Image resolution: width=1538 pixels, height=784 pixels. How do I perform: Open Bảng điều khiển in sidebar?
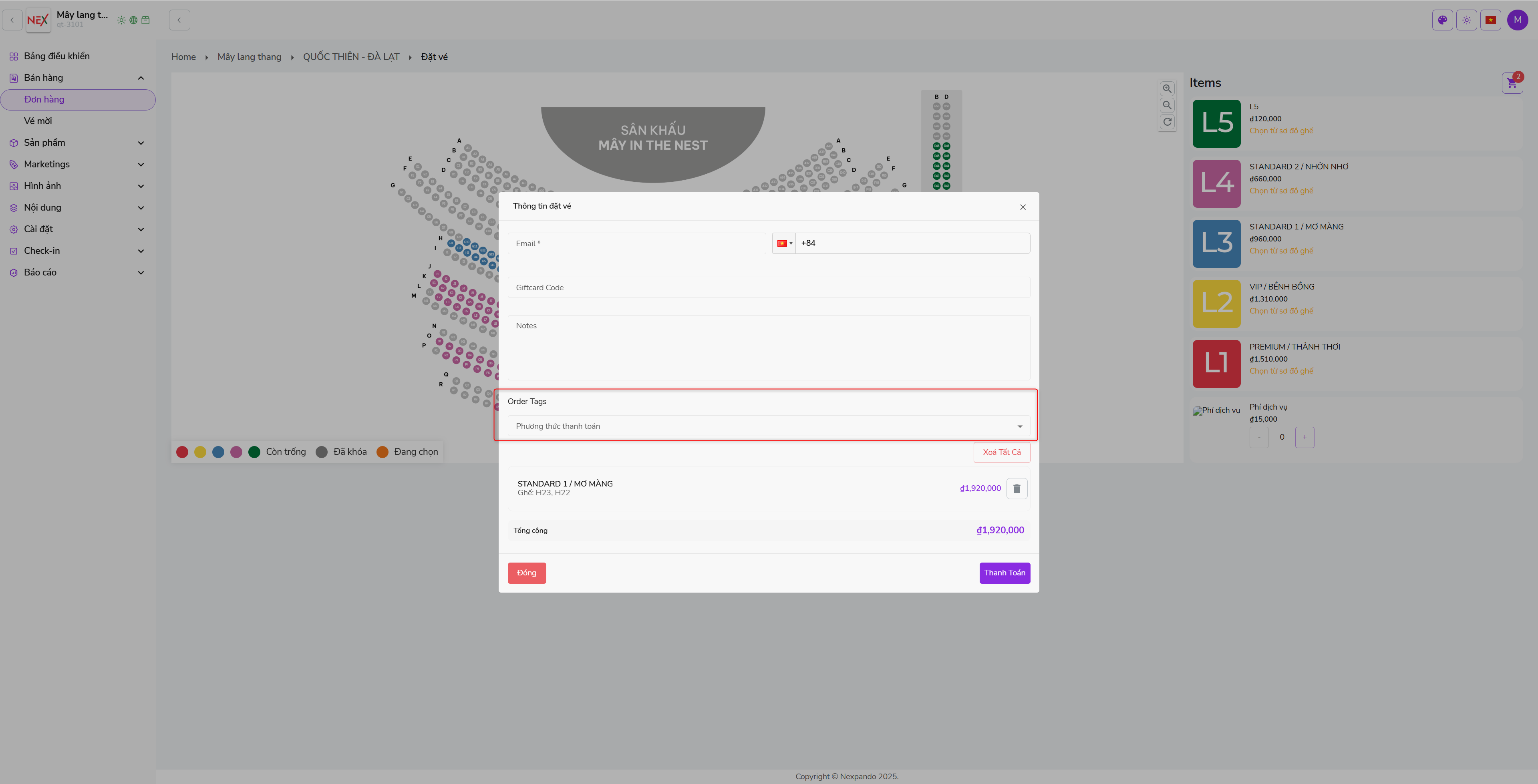tap(57, 56)
